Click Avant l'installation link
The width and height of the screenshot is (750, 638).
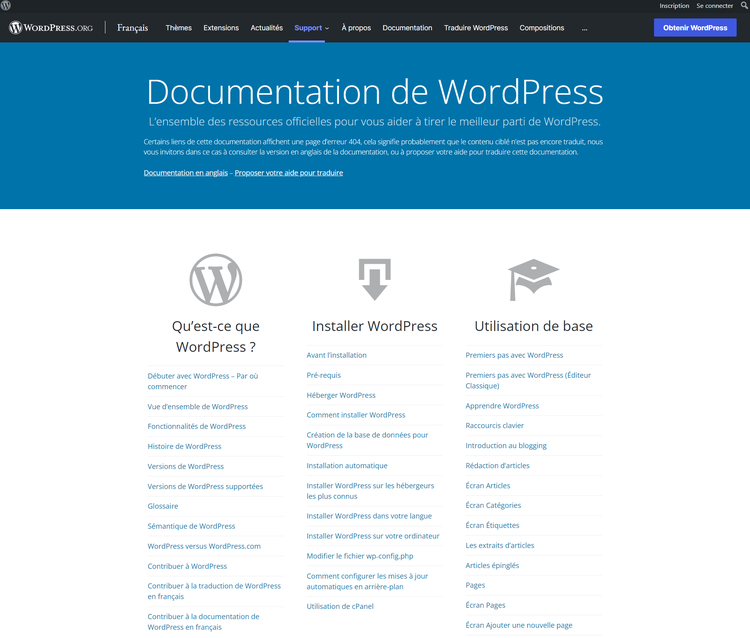[337, 355]
